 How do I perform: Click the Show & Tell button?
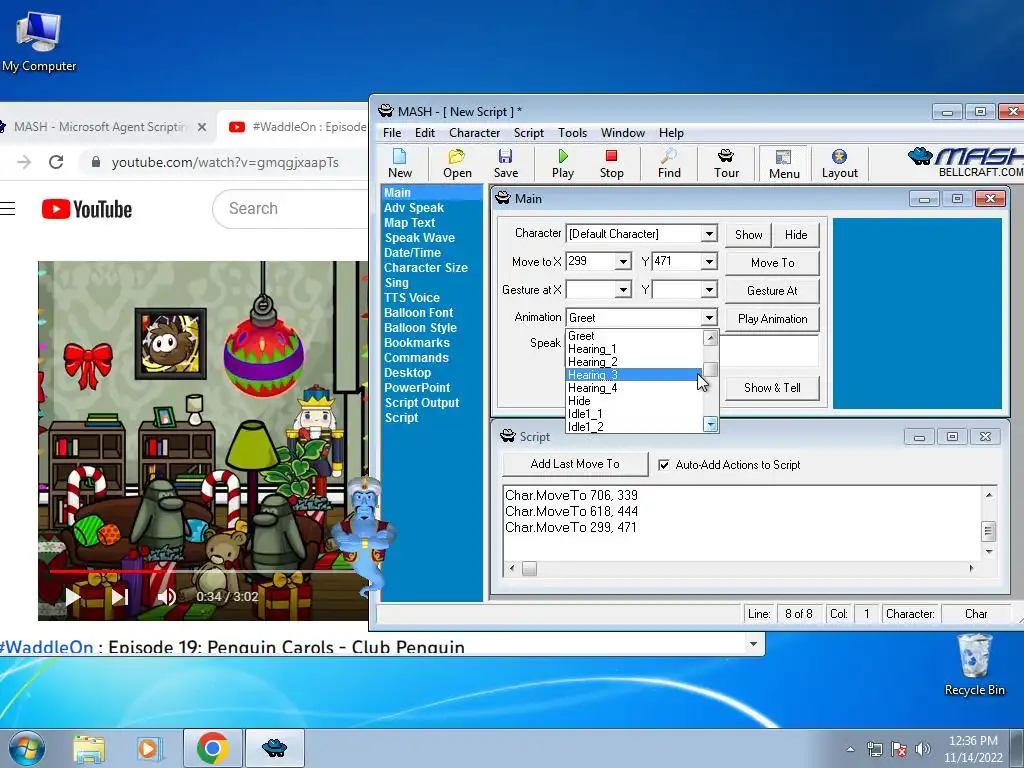pos(773,388)
